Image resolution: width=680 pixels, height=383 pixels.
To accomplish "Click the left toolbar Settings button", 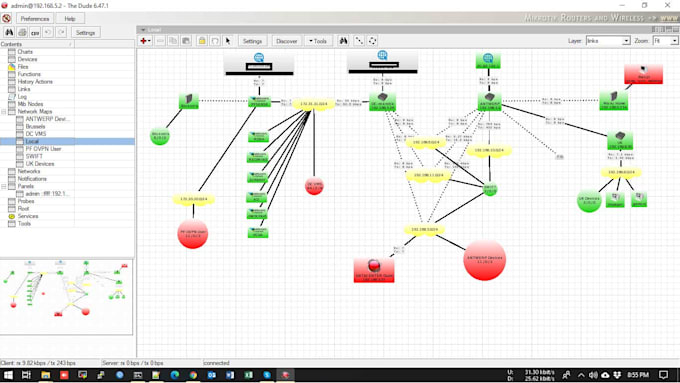I will (85, 33).
